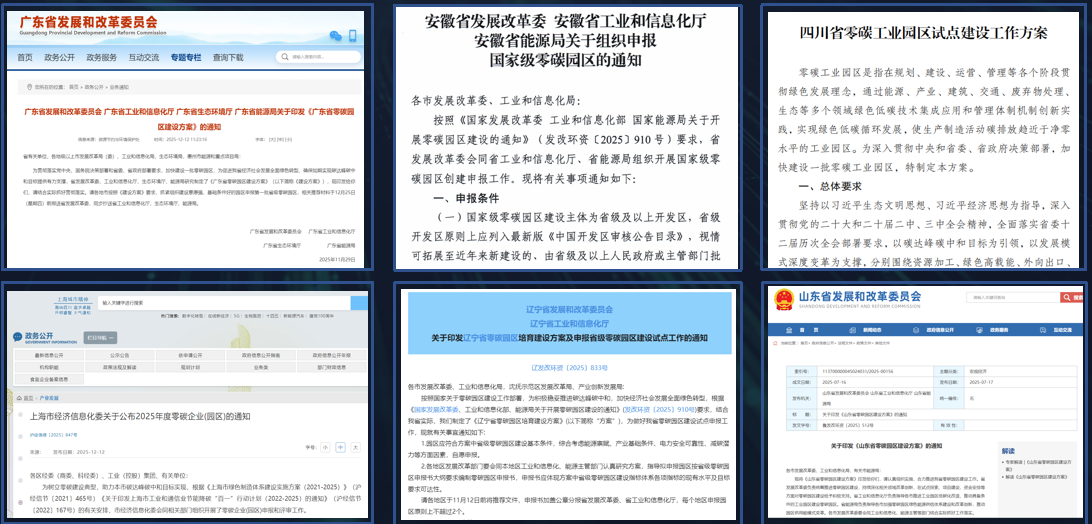Click 新闻动态 icon in Shandong navigation bar
1092x524 pixels.
[x=852, y=330]
